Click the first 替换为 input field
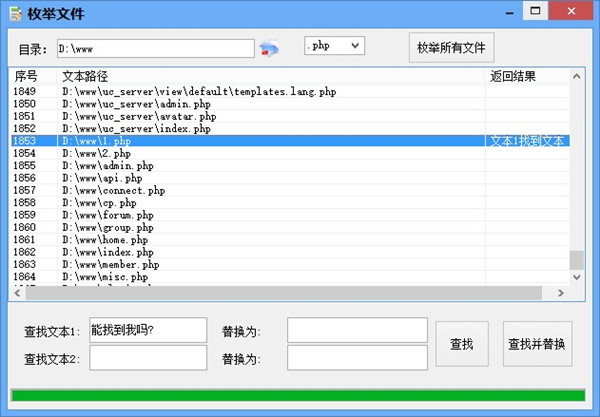The height and width of the screenshot is (417, 600). (x=357, y=330)
